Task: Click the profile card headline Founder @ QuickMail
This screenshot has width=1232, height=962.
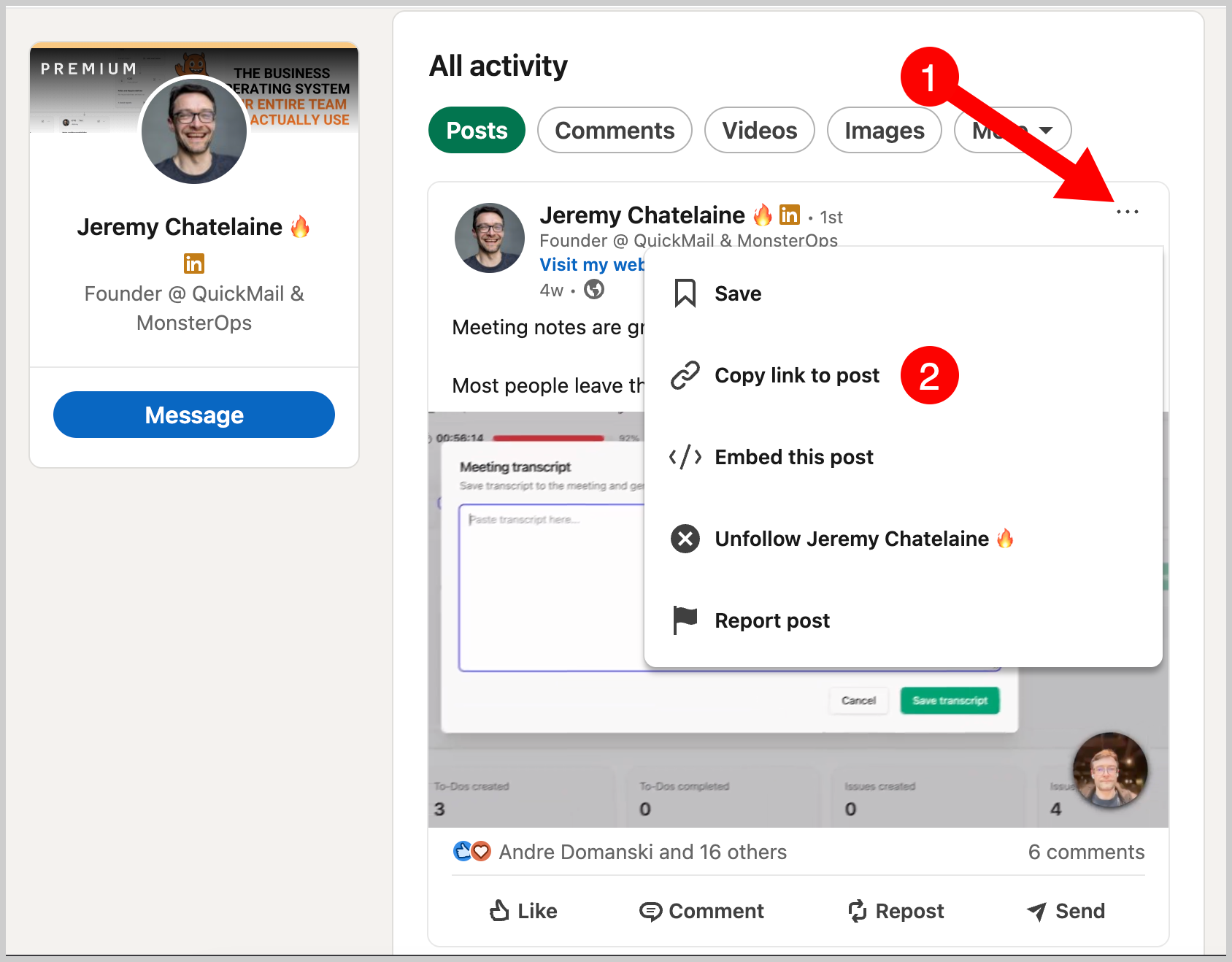Action: (x=194, y=308)
